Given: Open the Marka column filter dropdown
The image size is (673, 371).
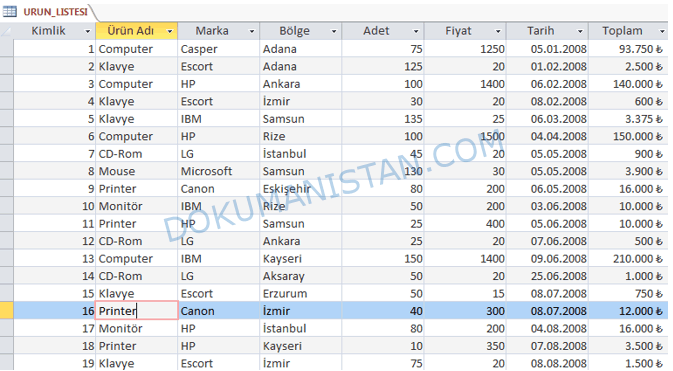Looking at the screenshot, I should [252, 31].
